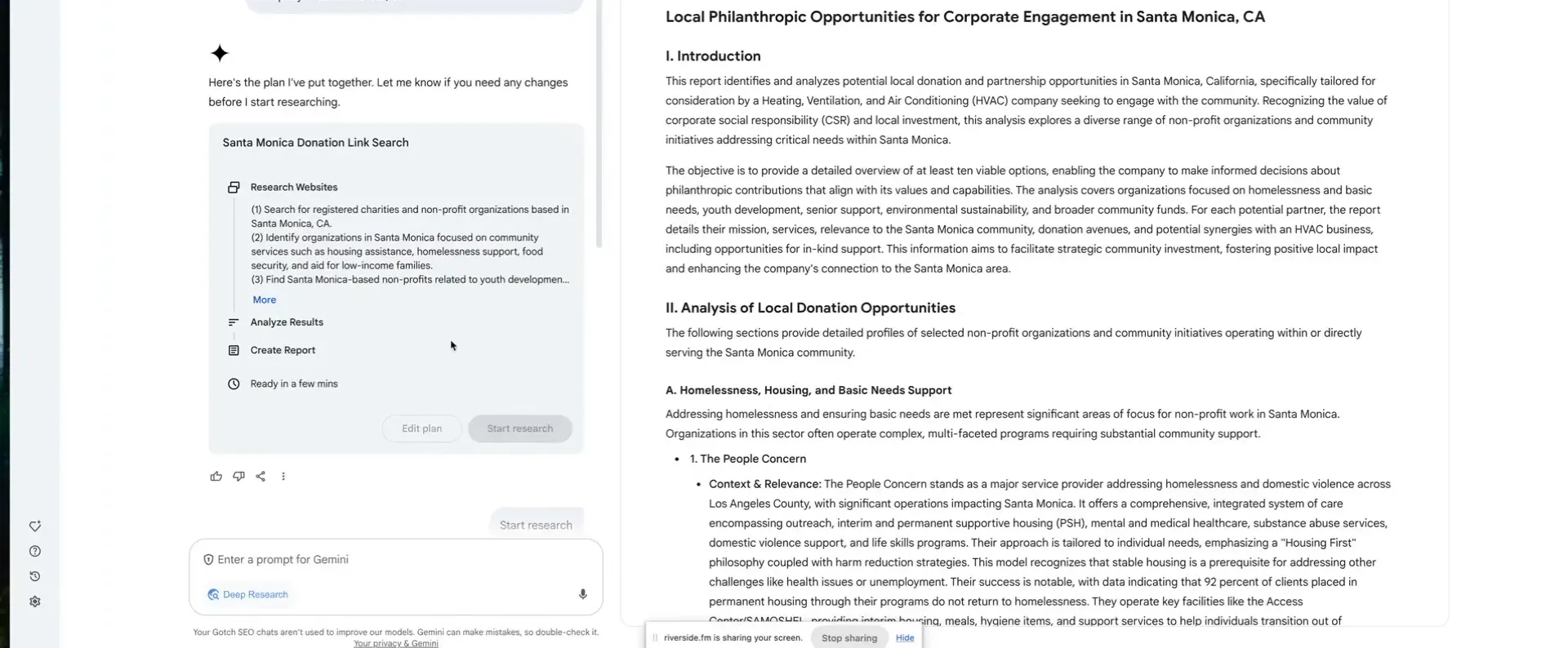
Task: Open the help question mark icon
Action: 35,552
